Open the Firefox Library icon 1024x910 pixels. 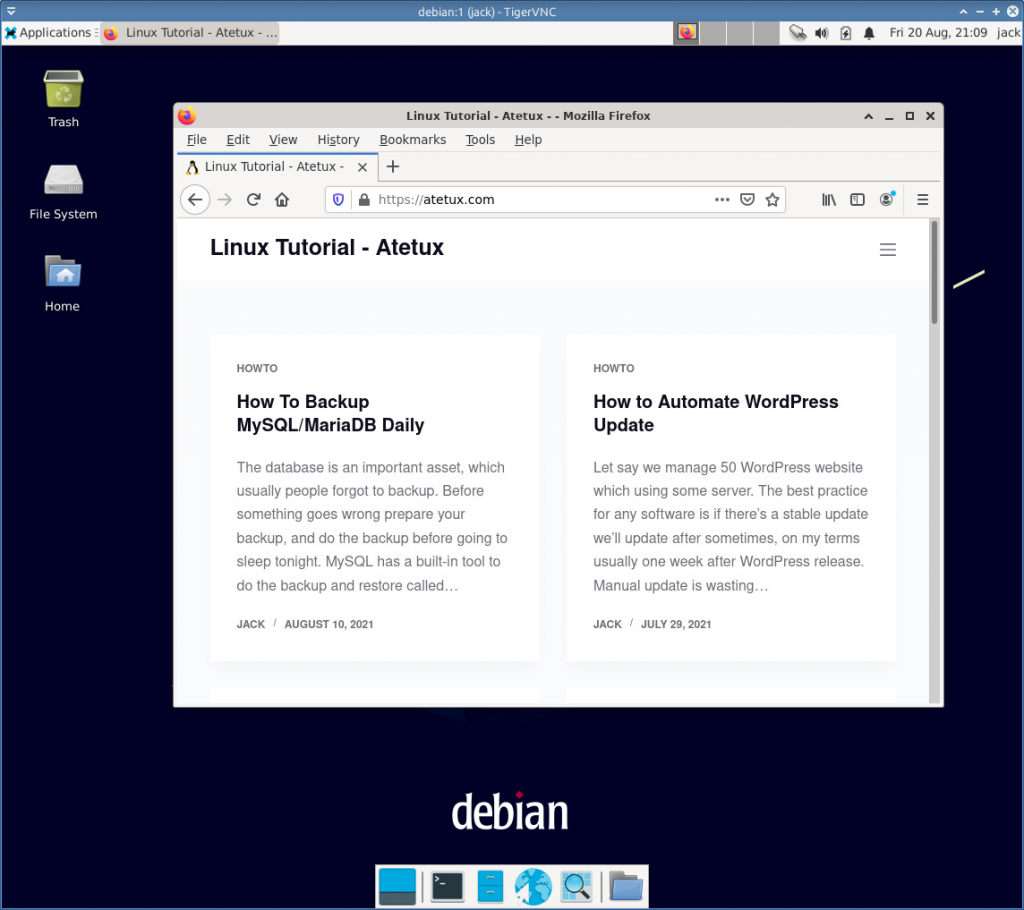[x=829, y=199]
